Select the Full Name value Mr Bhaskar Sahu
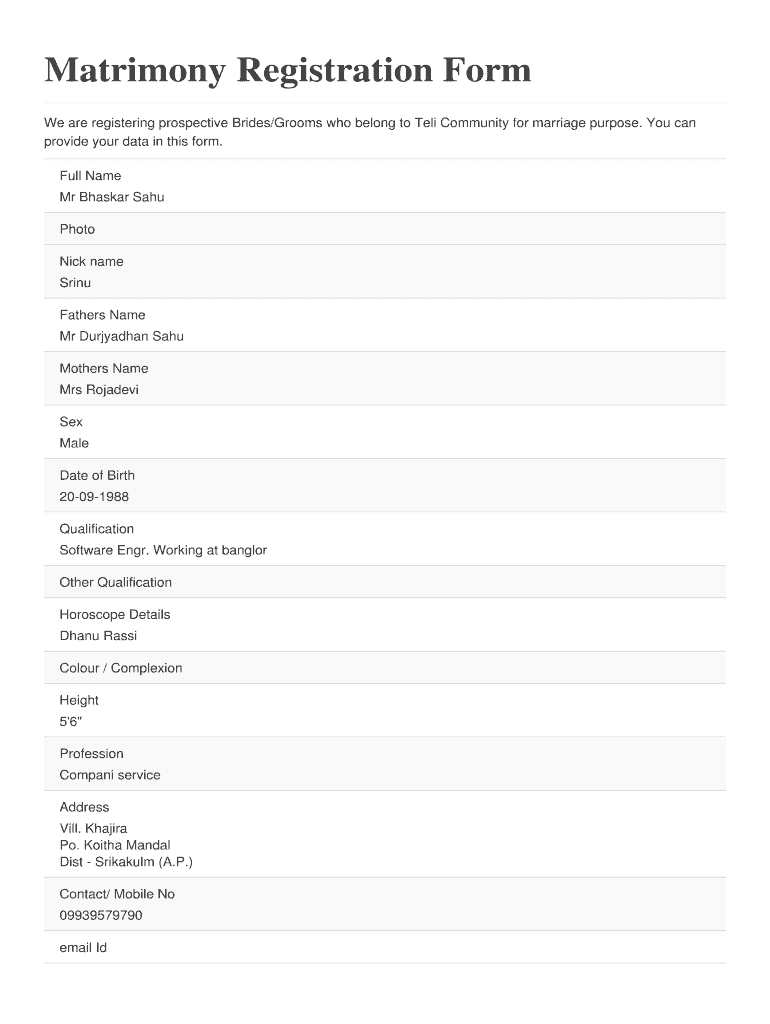This screenshot has width=770, height=1024. (112, 197)
